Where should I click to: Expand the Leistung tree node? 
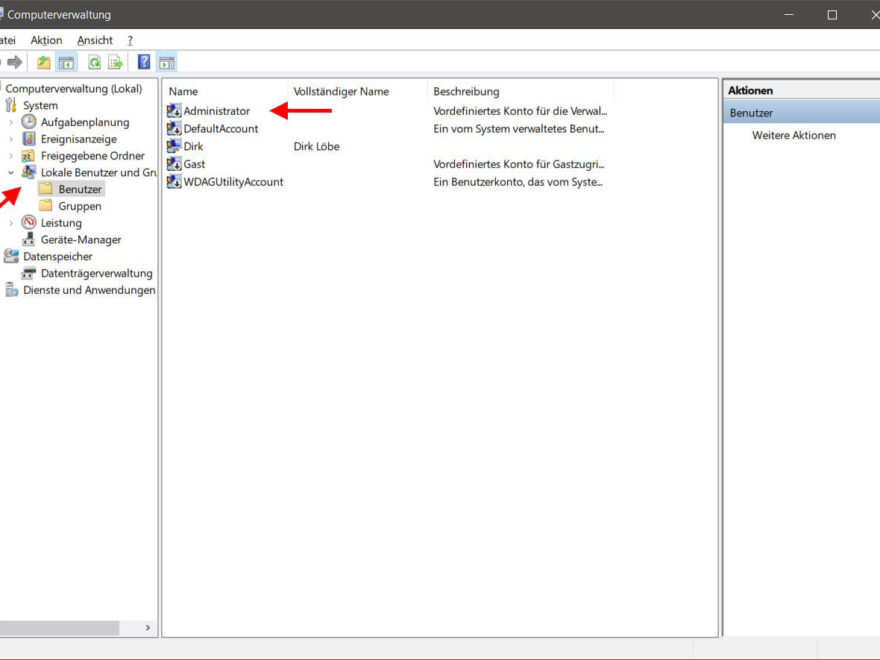click(11, 223)
